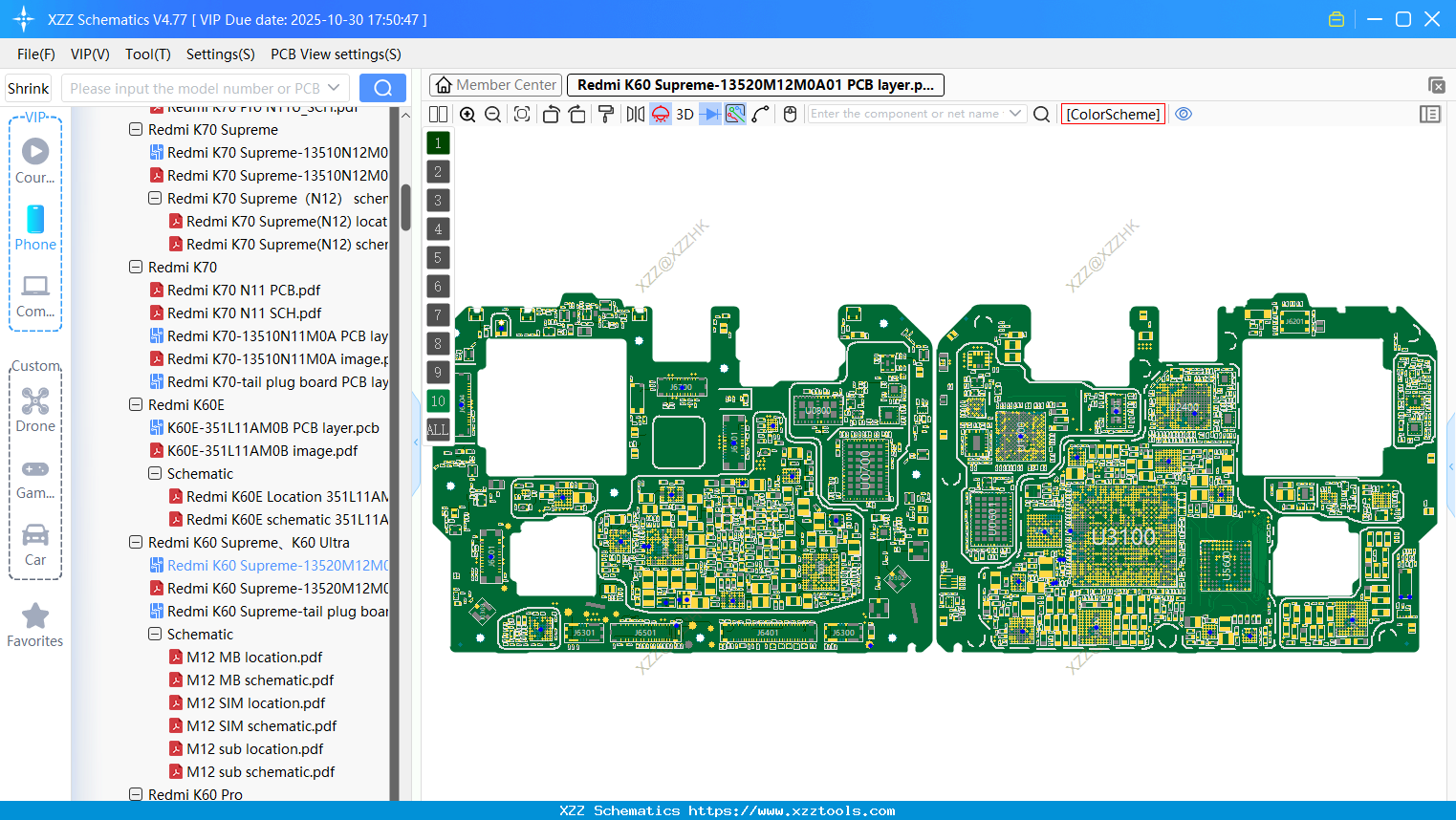Collapse the Redmi K60E tree node

[x=136, y=404]
